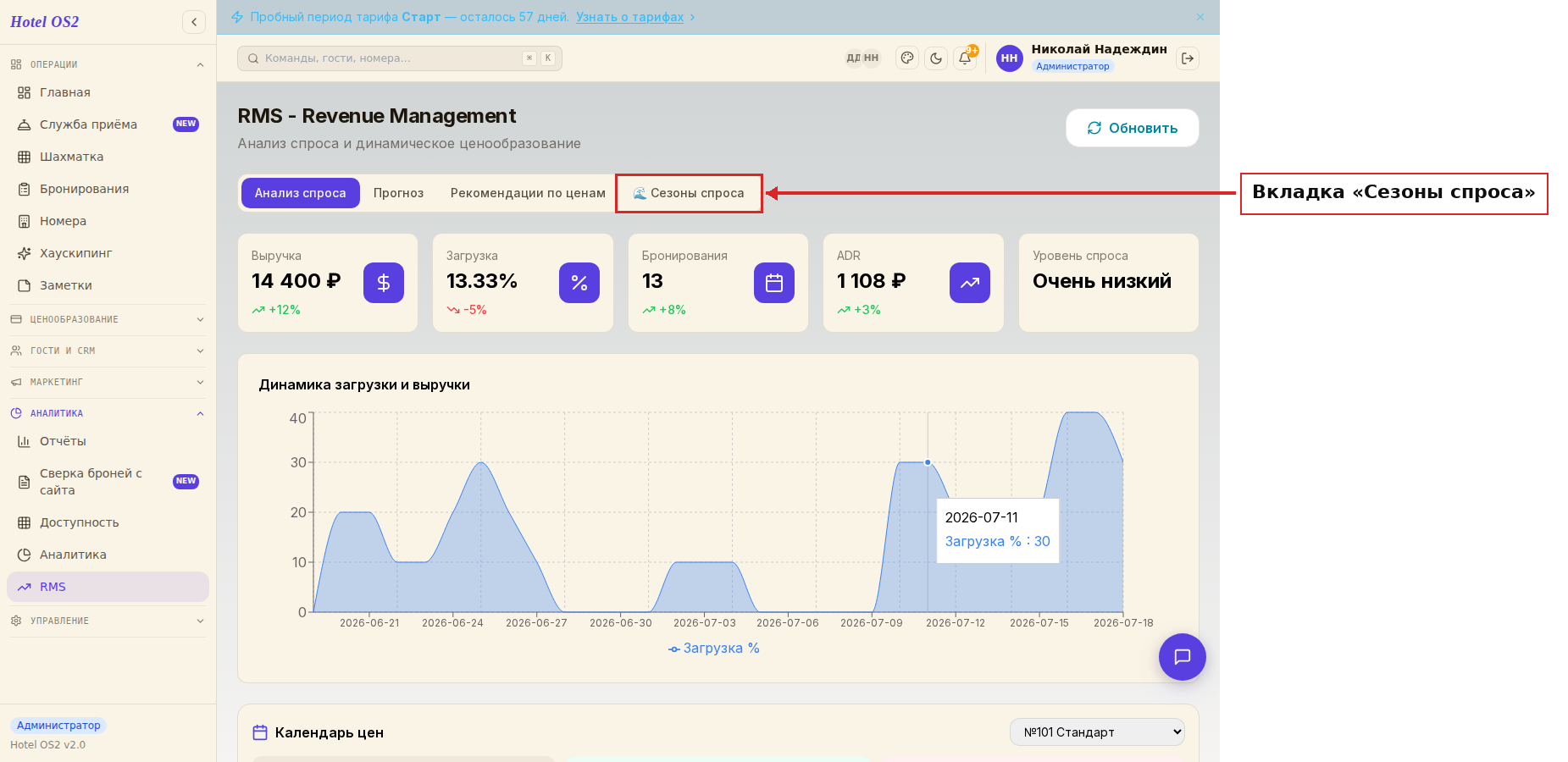Toggle the Загрузка % chart legend
The width and height of the screenshot is (1568, 762).
[714, 649]
